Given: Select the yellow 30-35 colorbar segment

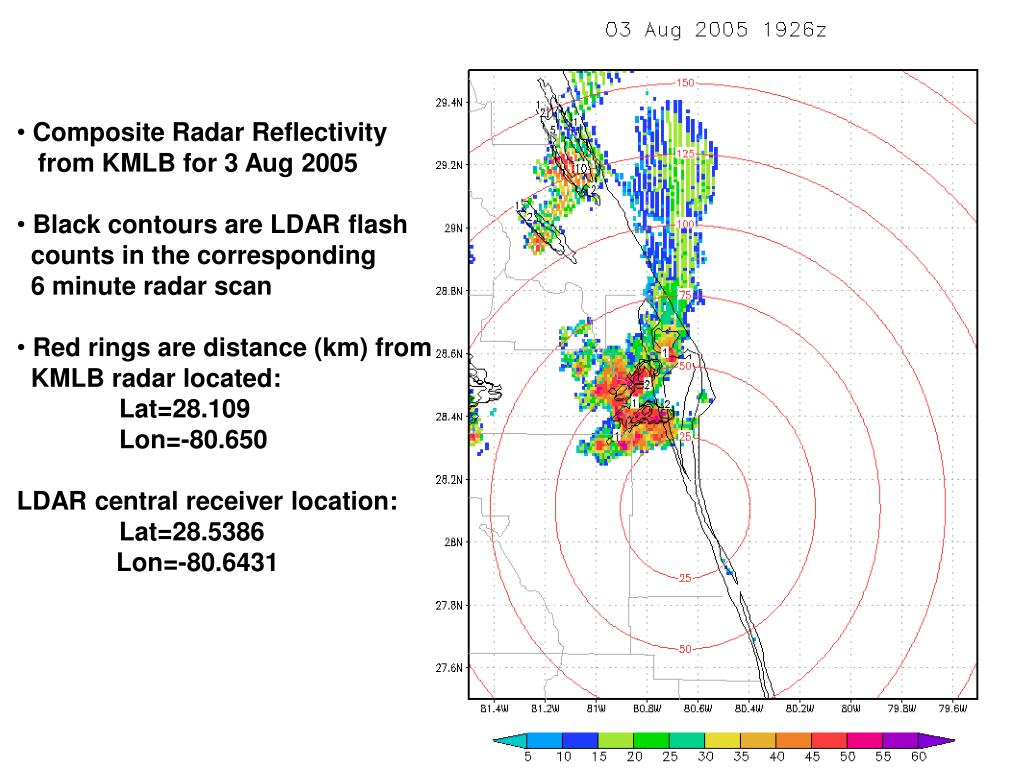Looking at the screenshot, I should 722,740.
